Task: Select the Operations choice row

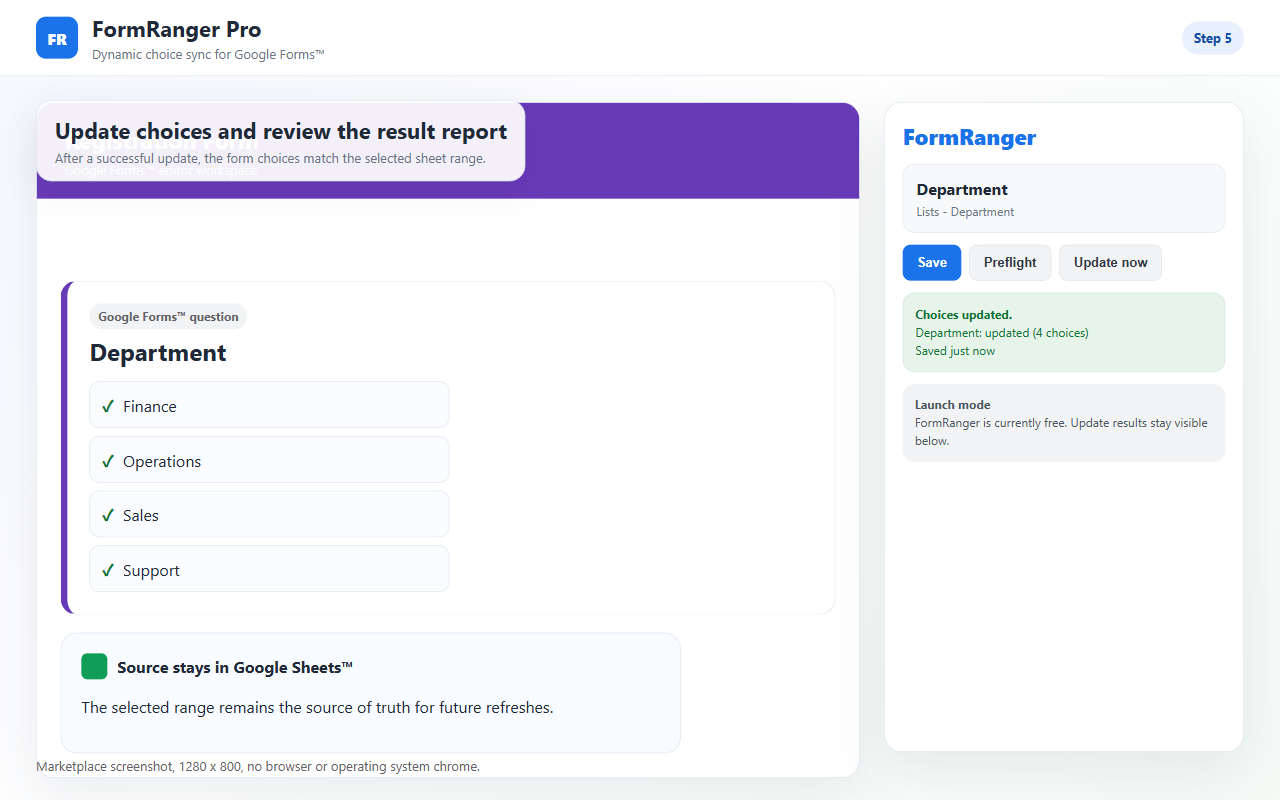Action: pos(269,460)
